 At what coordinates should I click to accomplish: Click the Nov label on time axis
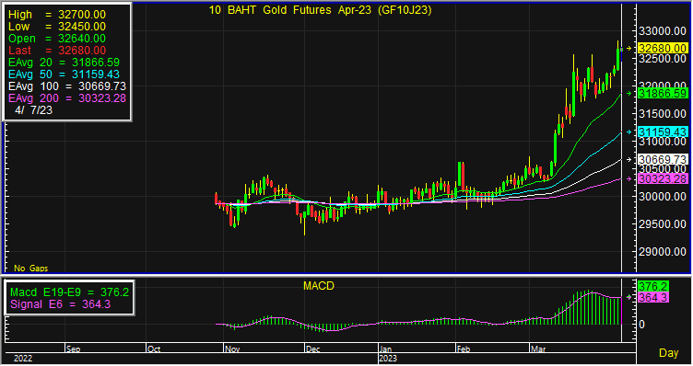232,349
